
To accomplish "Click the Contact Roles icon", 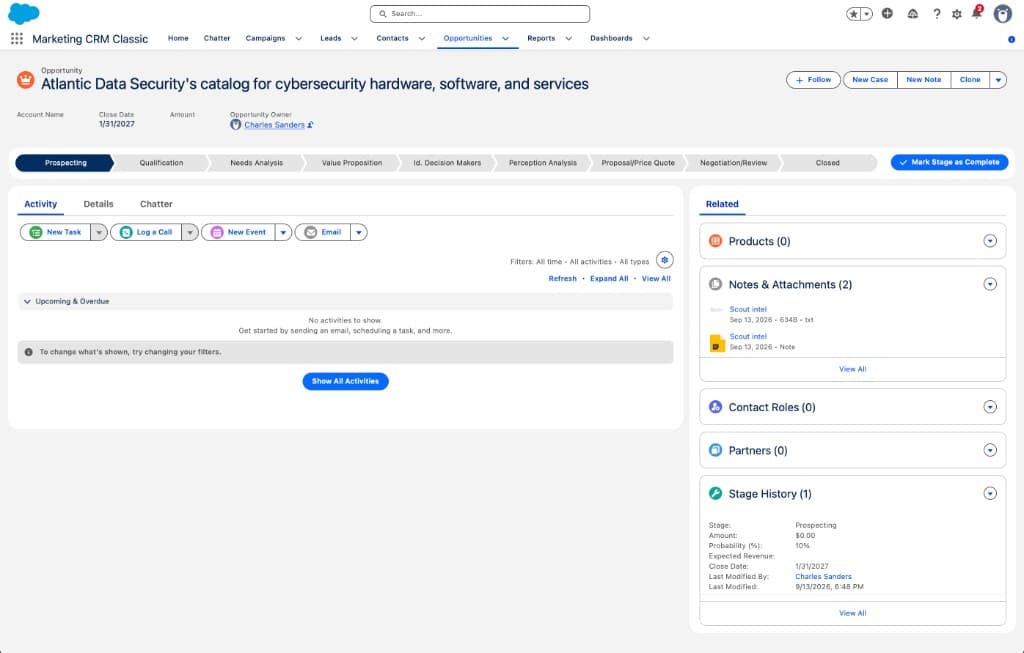I will 715,407.
